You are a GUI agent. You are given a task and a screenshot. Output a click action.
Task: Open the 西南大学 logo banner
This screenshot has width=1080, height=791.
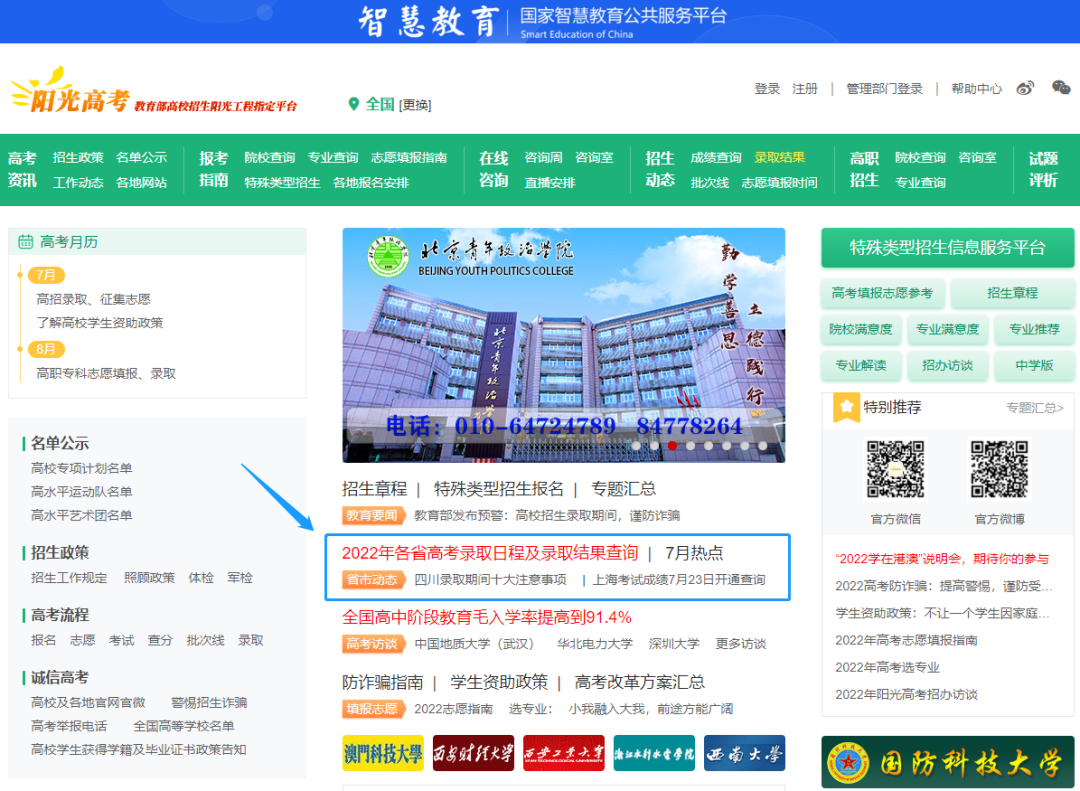(x=745, y=753)
